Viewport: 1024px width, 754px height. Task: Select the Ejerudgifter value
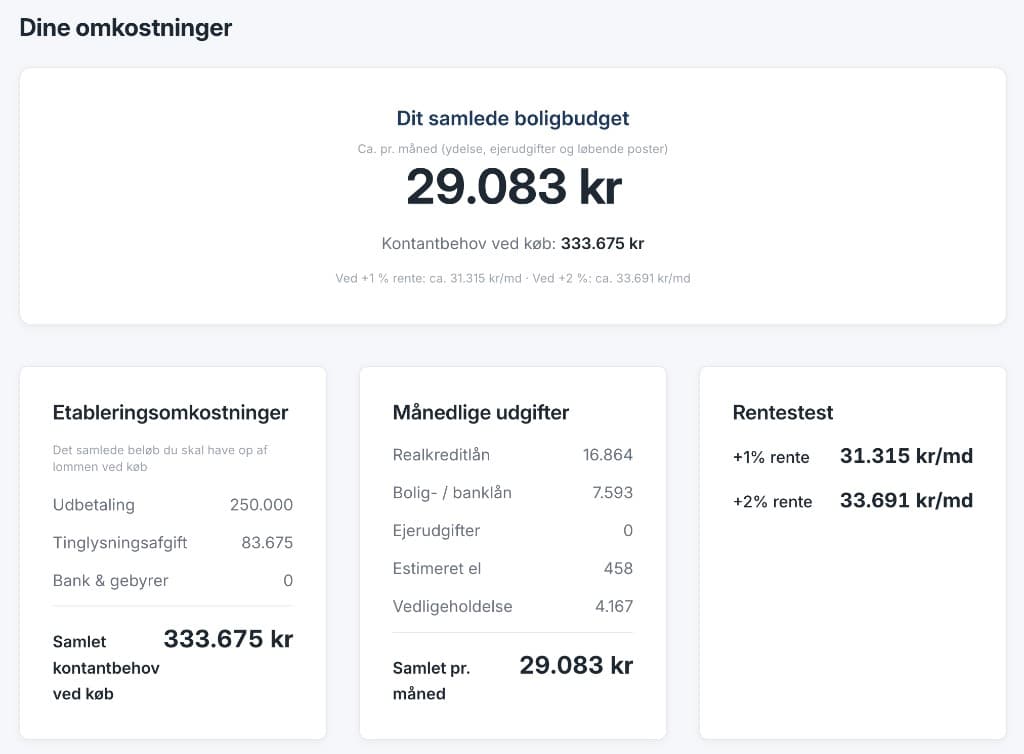(627, 531)
